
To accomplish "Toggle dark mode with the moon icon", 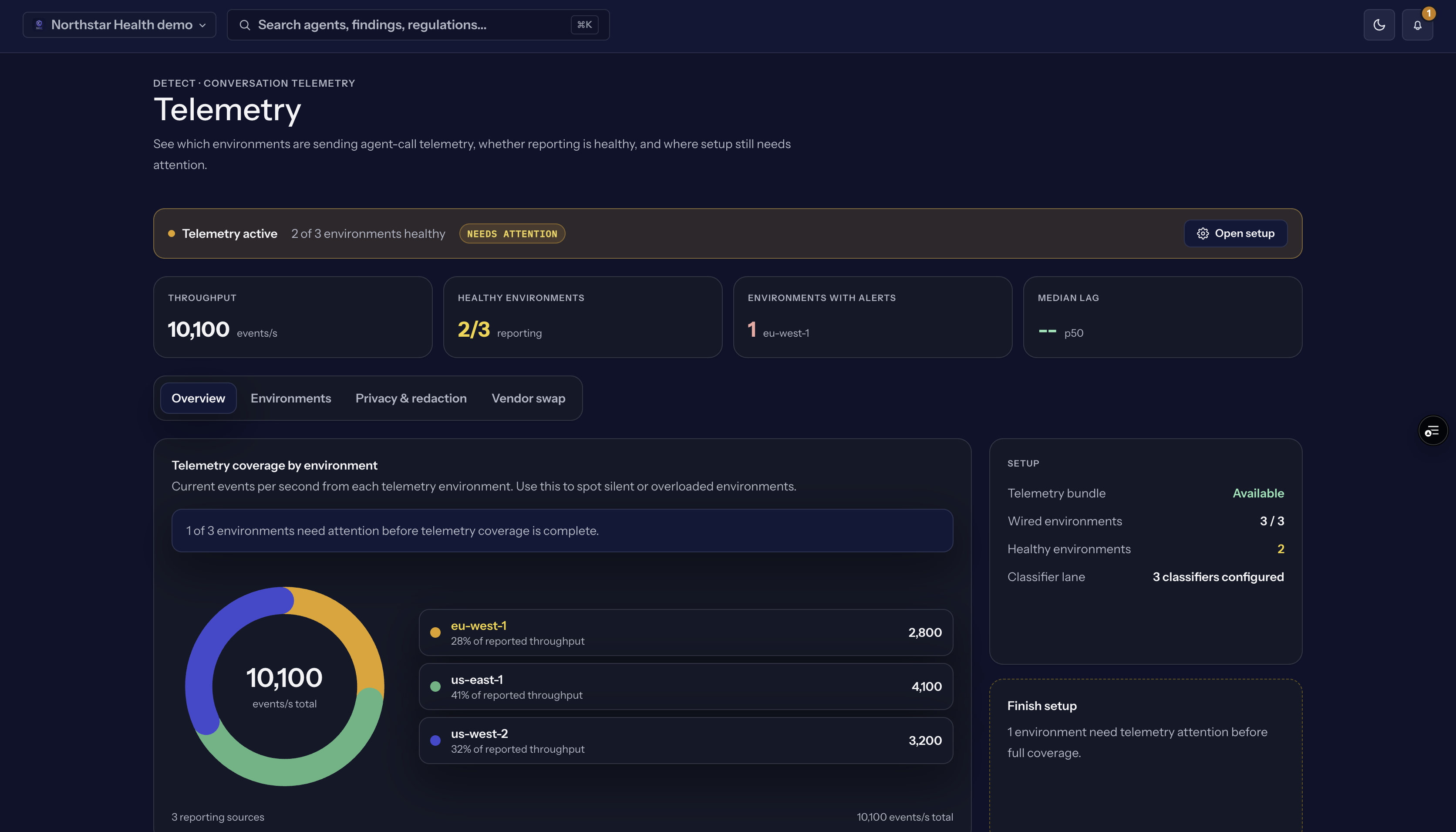I will click(x=1379, y=24).
